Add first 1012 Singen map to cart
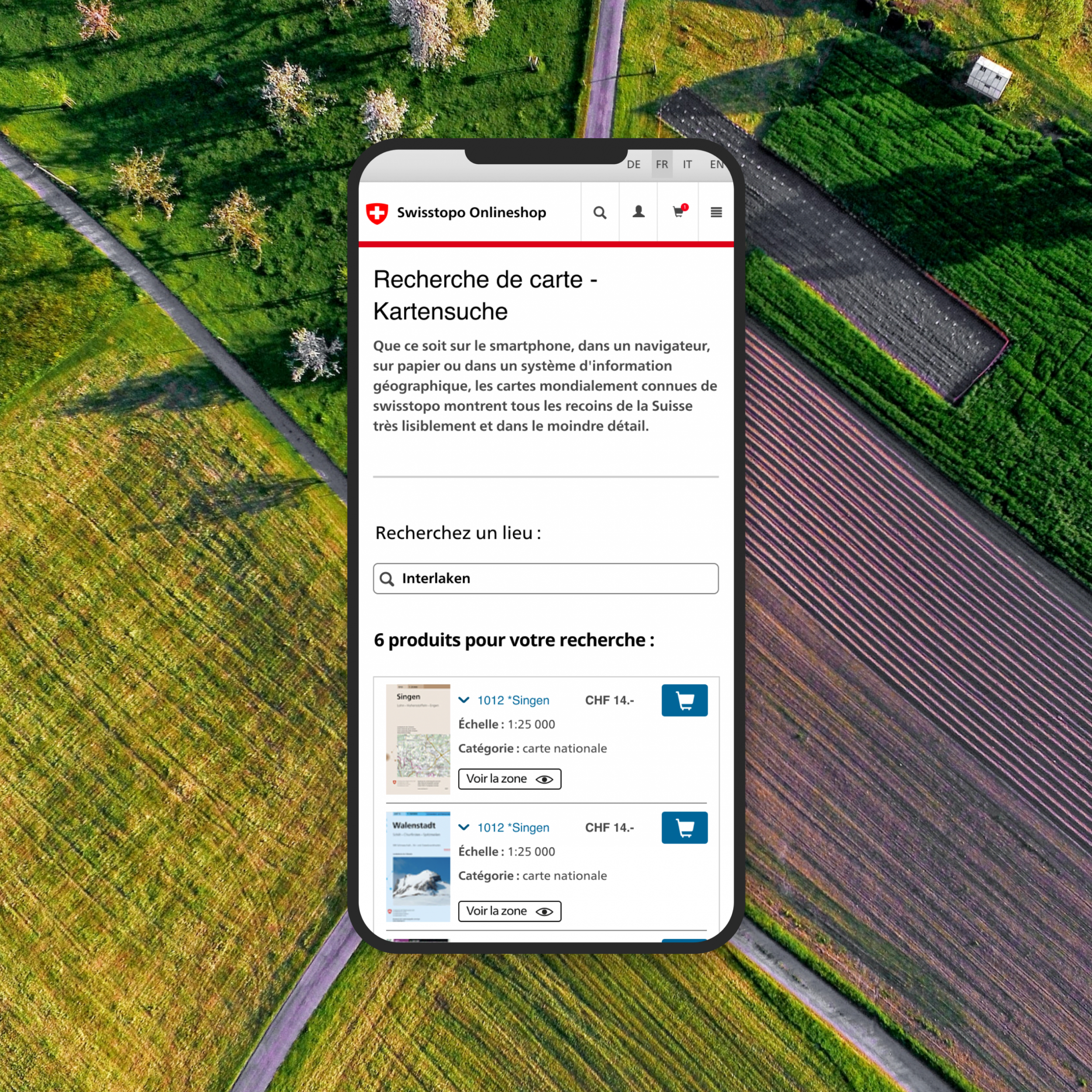Screen dimensions: 1092x1092 [x=684, y=700]
